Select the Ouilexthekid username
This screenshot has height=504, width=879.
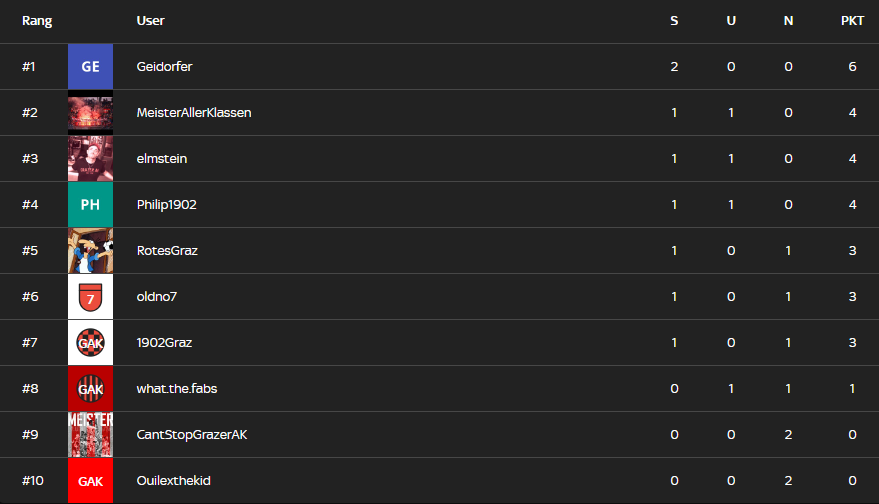(174, 480)
